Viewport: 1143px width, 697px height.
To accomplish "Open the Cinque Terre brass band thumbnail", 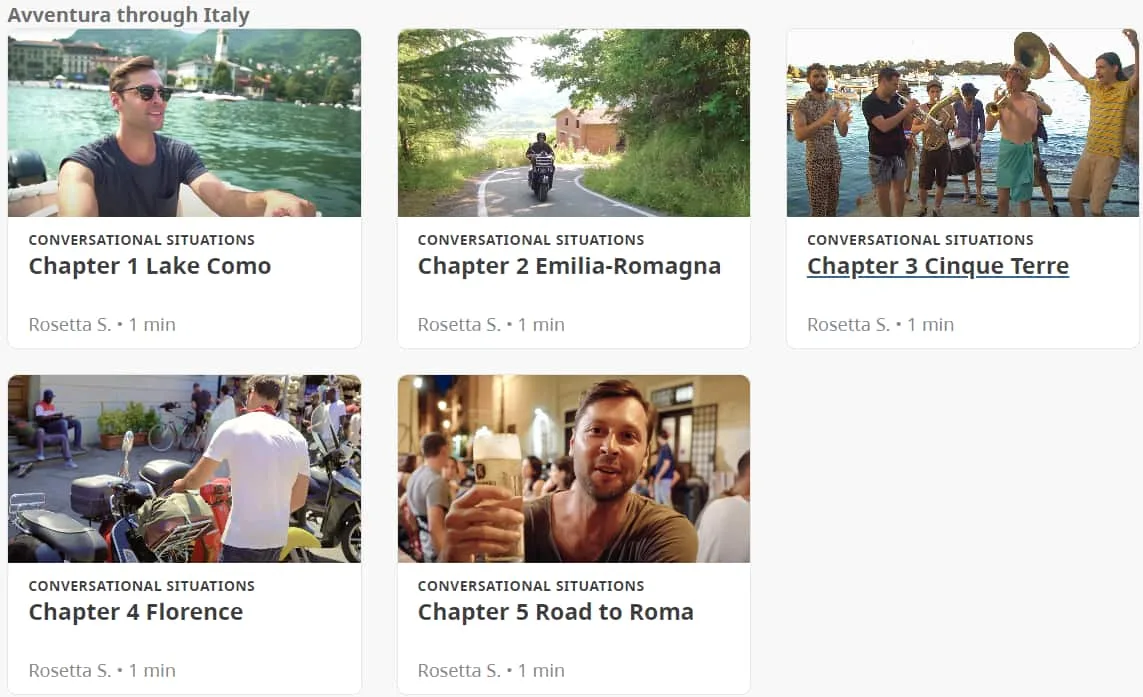I will click(962, 123).
